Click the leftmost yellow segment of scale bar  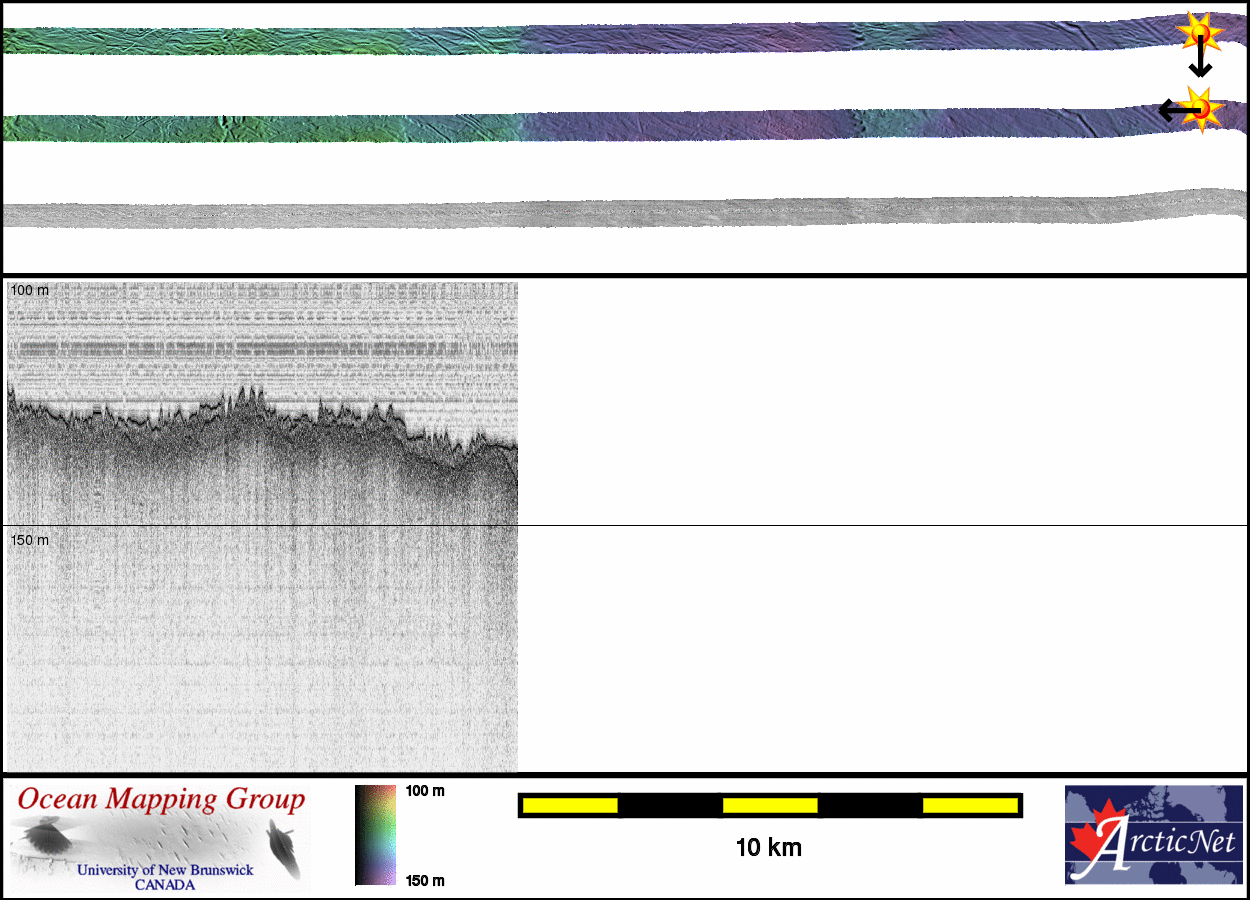tap(570, 805)
